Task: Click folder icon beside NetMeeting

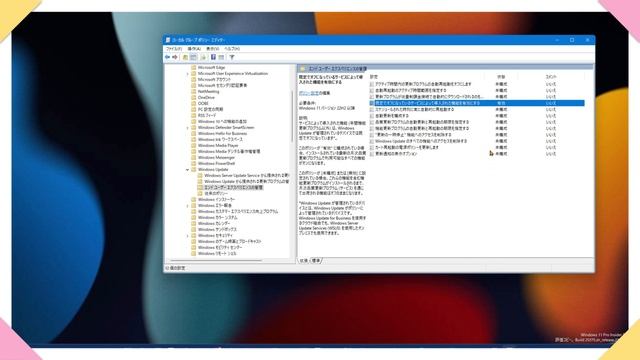Action: pos(194,91)
